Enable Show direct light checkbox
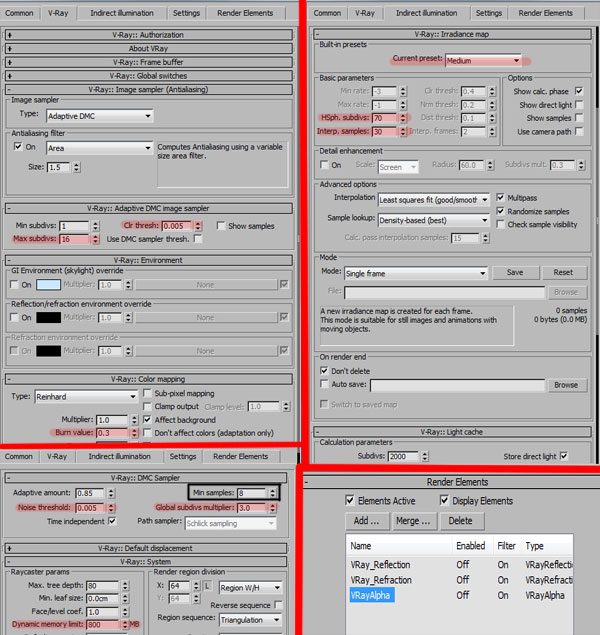This screenshot has height=635, width=600. (579, 104)
